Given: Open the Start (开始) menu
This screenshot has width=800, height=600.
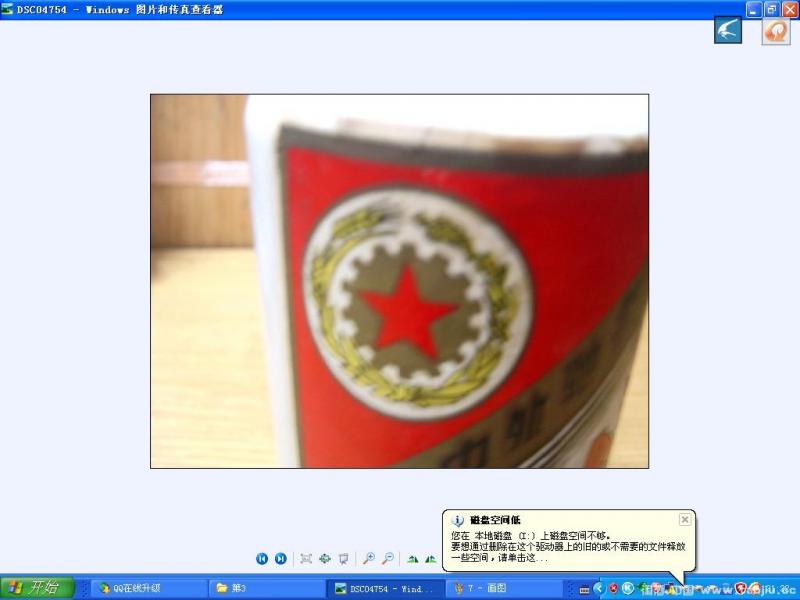Looking at the screenshot, I should [37, 588].
